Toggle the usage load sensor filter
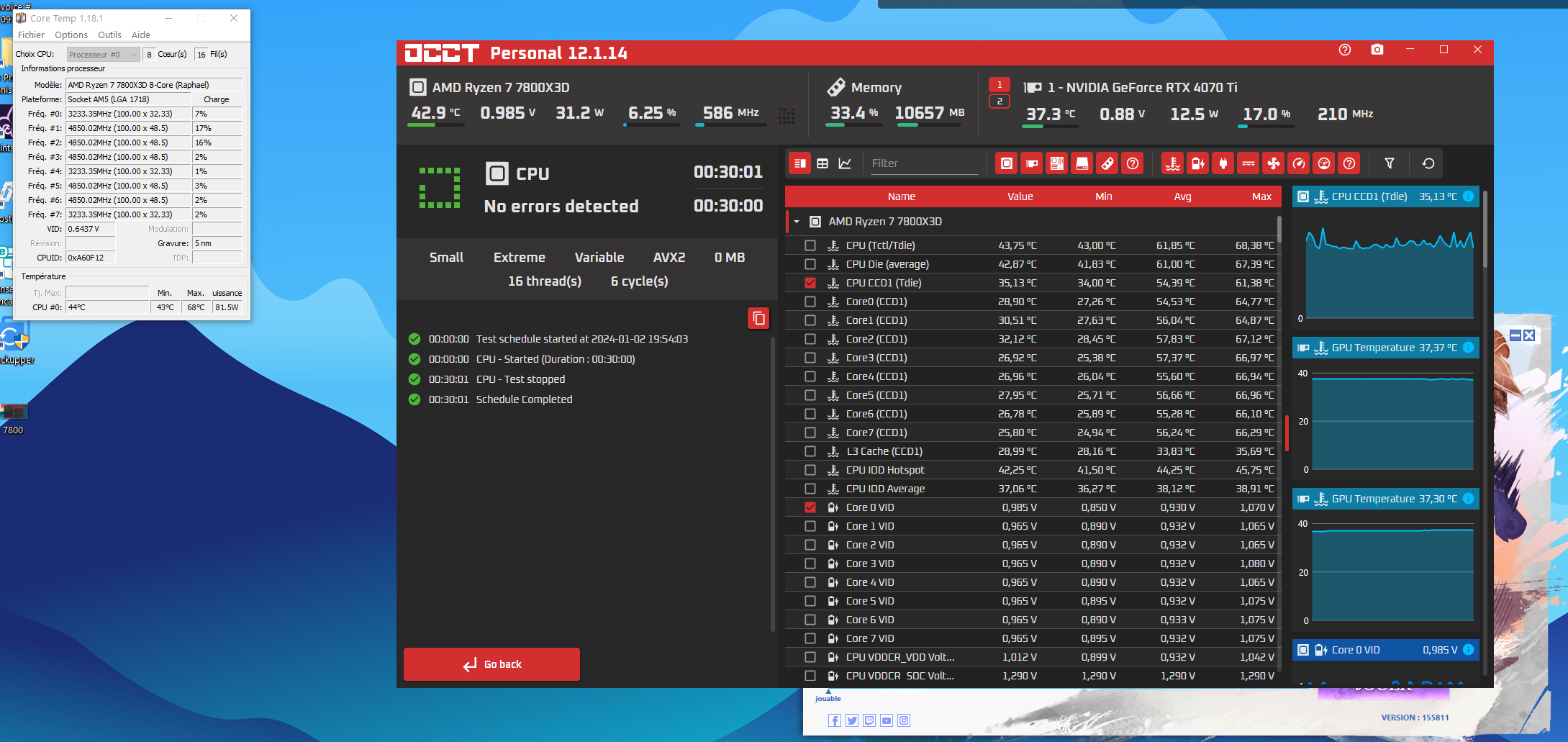The width and height of the screenshot is (1568, 742). (1324, 163)
